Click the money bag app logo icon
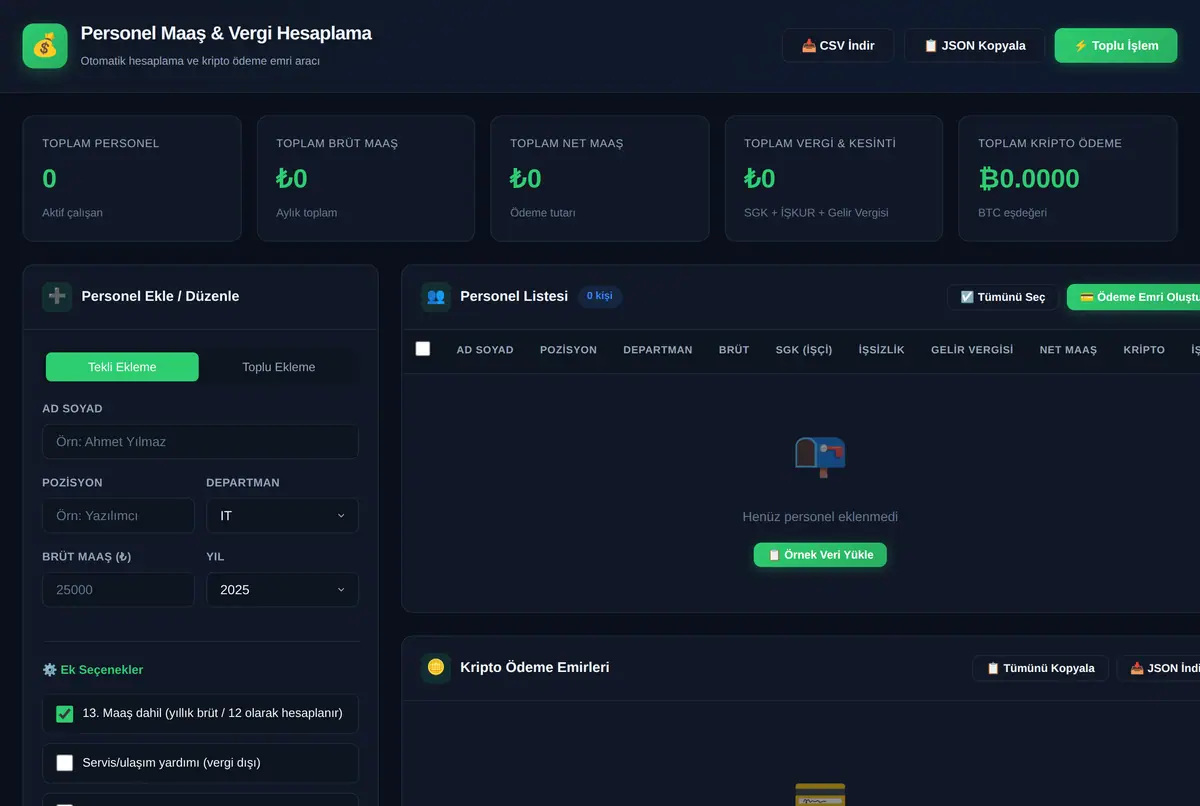1200x806 pixels. point(45,46)
